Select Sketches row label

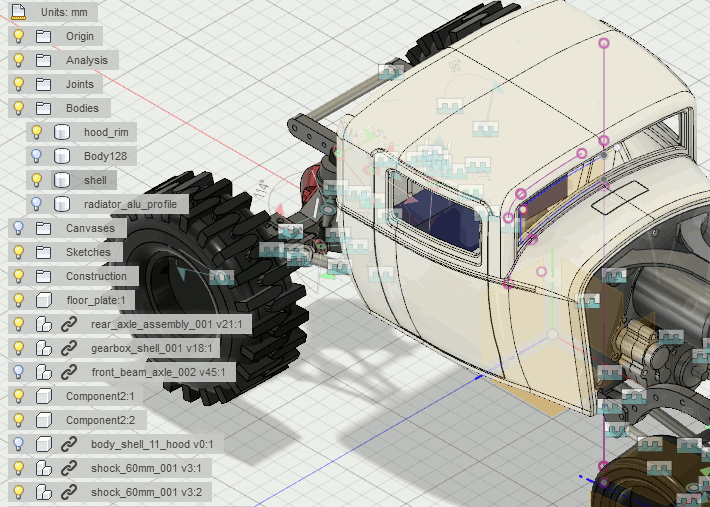click(x=88, y=252)
